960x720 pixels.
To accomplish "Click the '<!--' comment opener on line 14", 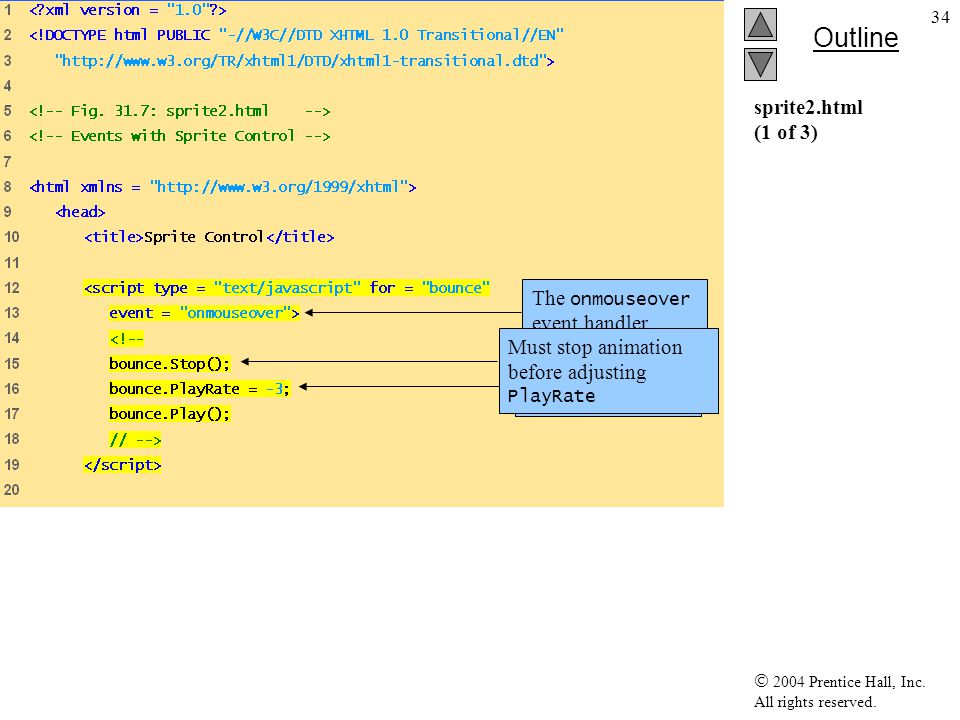I will [126, 339].
